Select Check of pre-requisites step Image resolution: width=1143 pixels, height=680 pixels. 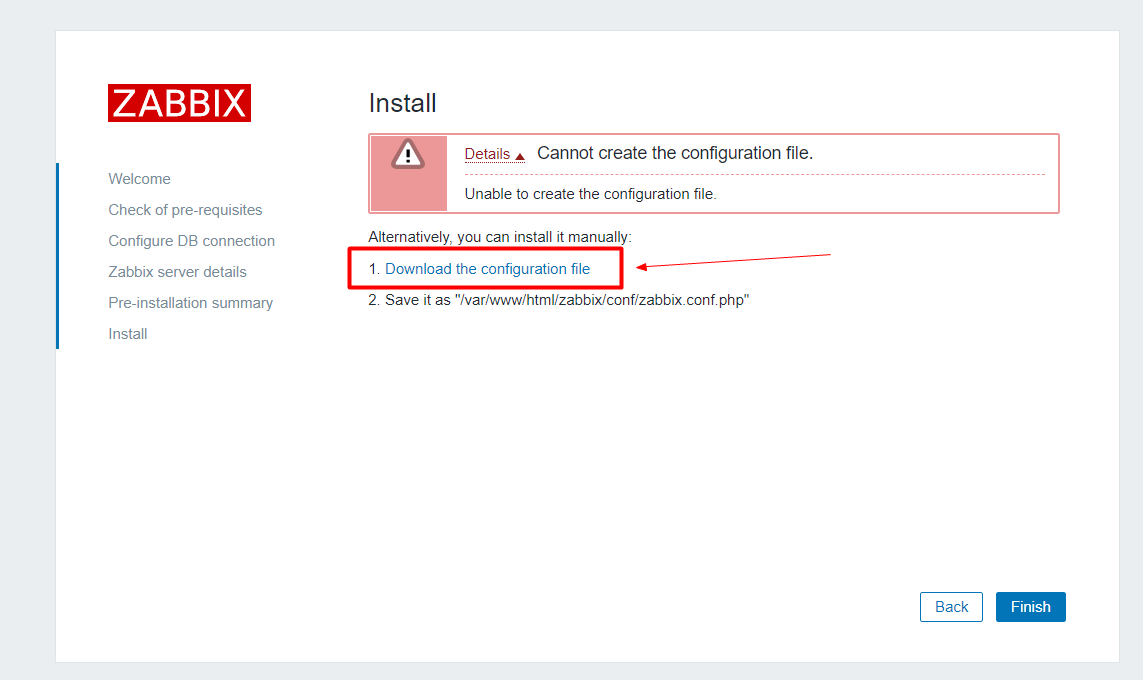tap(185, 210)
